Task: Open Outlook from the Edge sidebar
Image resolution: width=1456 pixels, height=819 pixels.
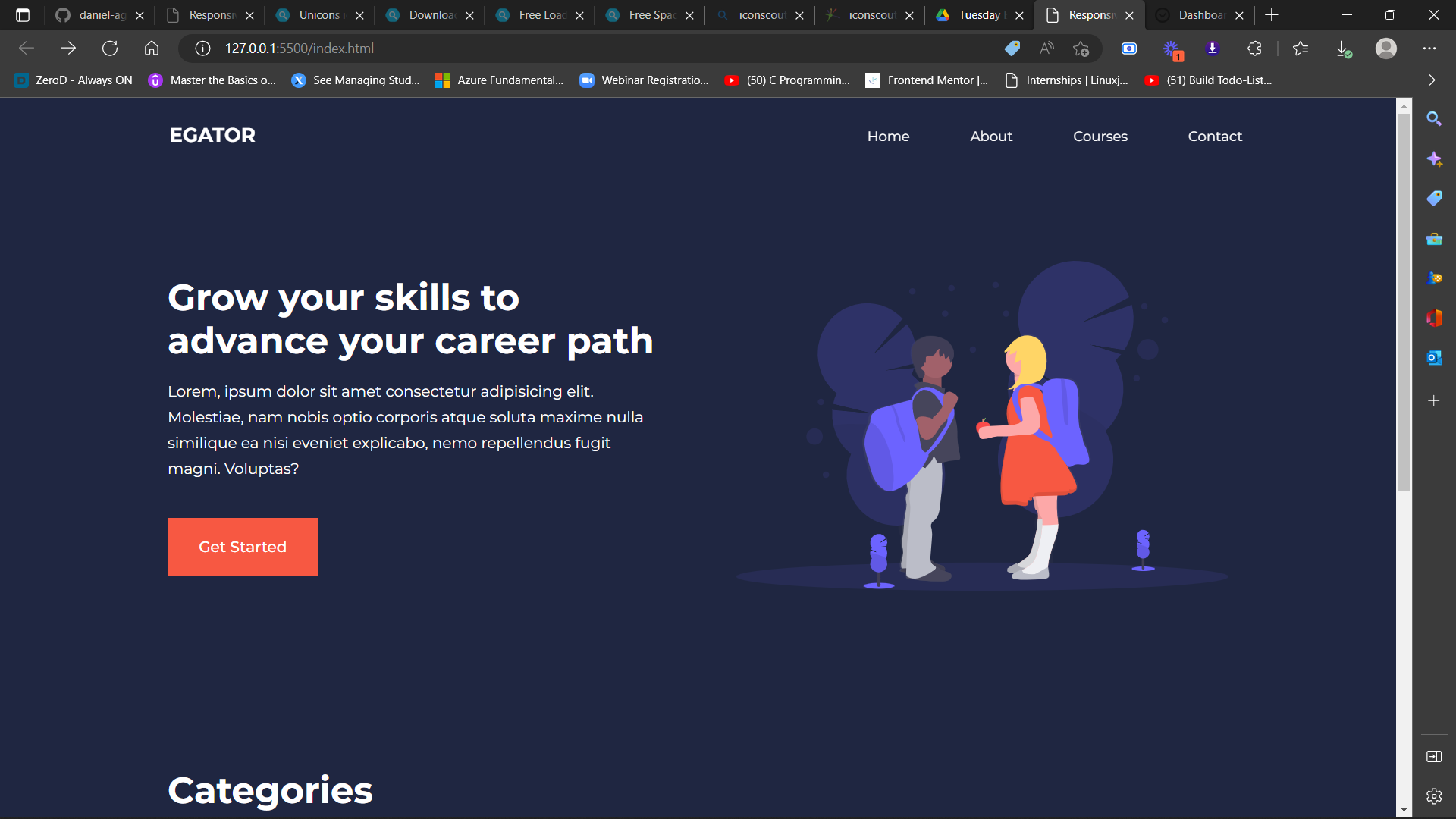Action: point(1435,357)
